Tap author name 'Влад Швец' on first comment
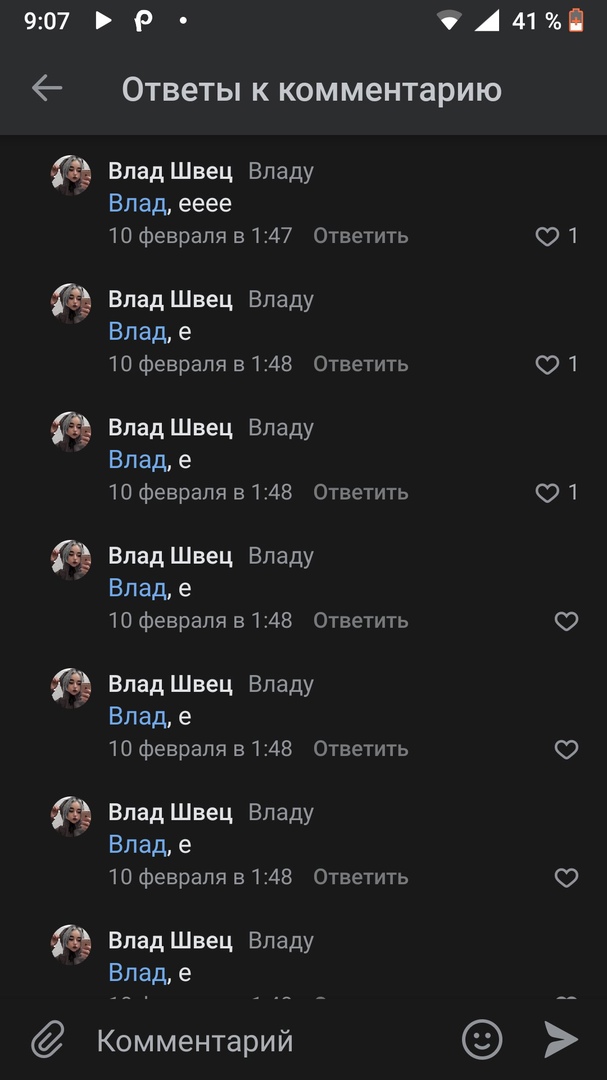 [170, 171]
